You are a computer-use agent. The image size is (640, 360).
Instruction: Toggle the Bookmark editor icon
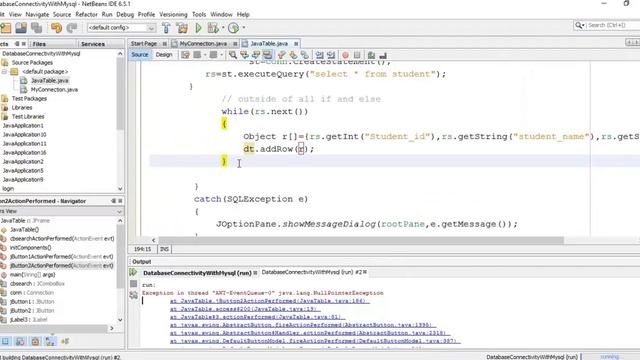click(x=304, y=55)
